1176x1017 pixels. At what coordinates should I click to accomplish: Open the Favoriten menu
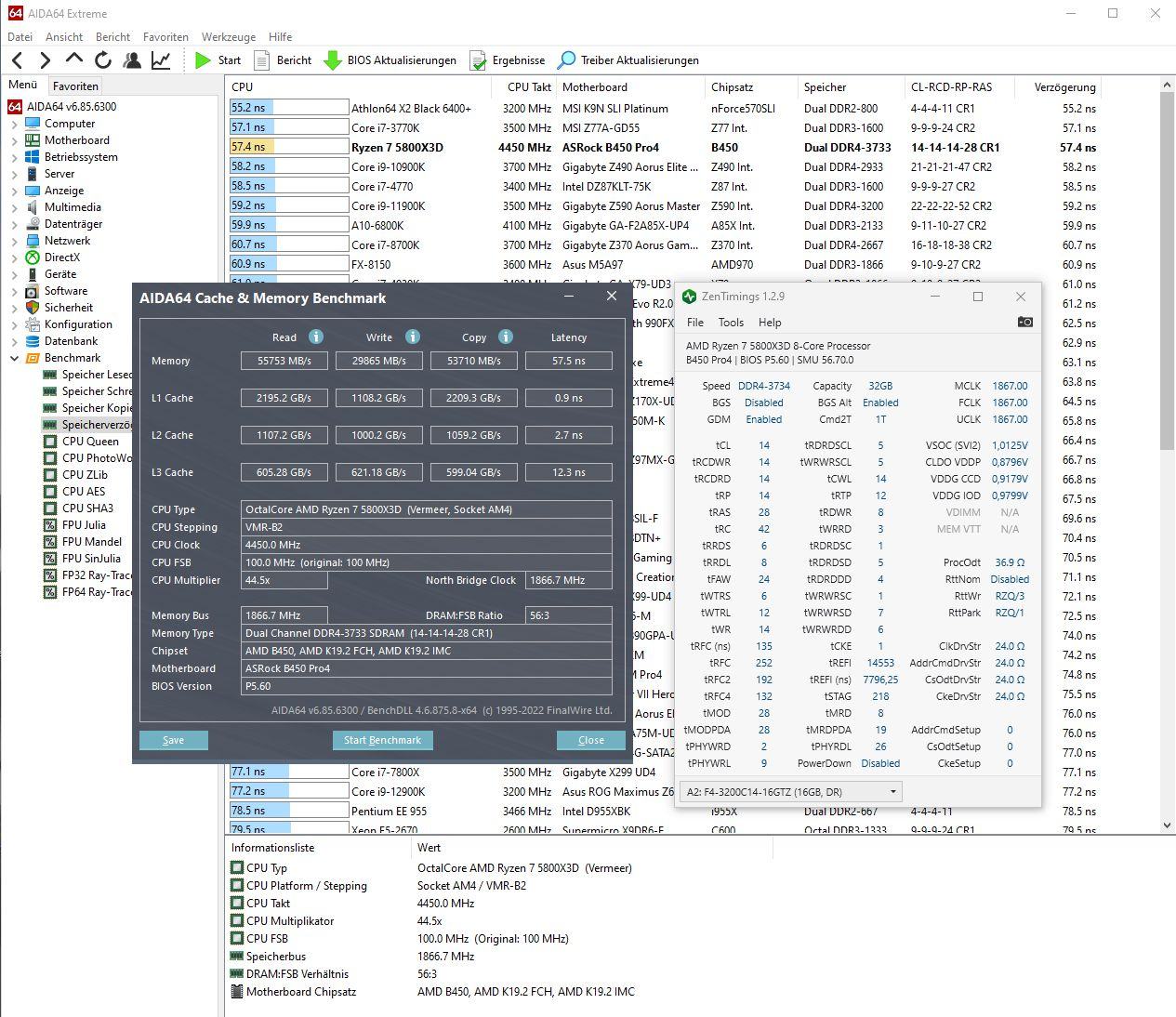click(165, 37)
